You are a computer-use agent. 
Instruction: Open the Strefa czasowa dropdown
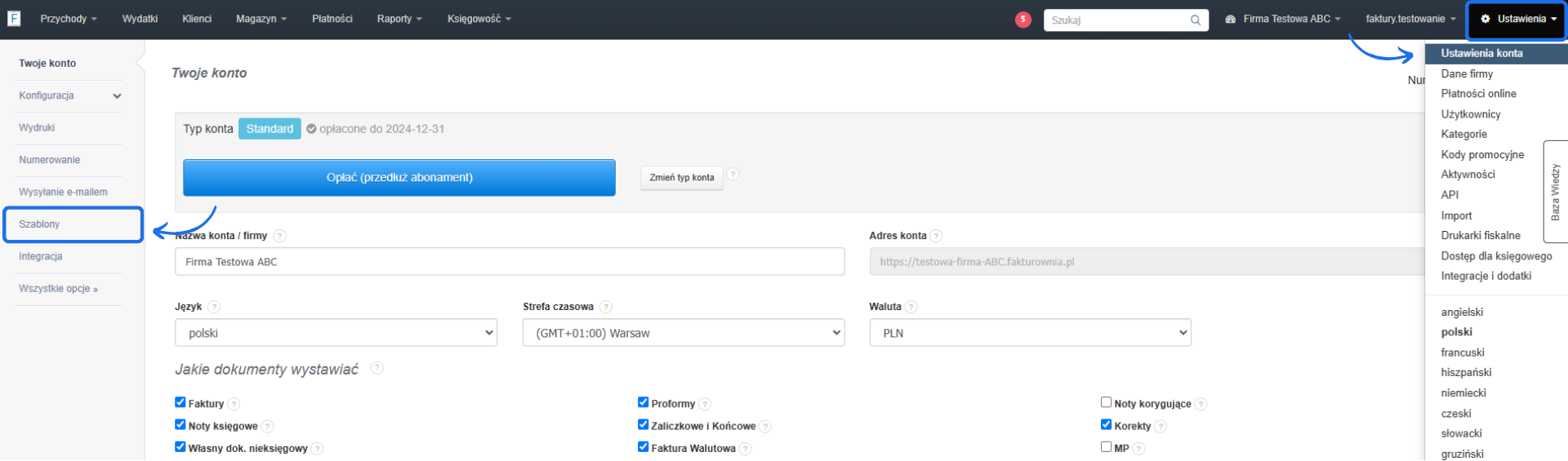pos(683,333)
